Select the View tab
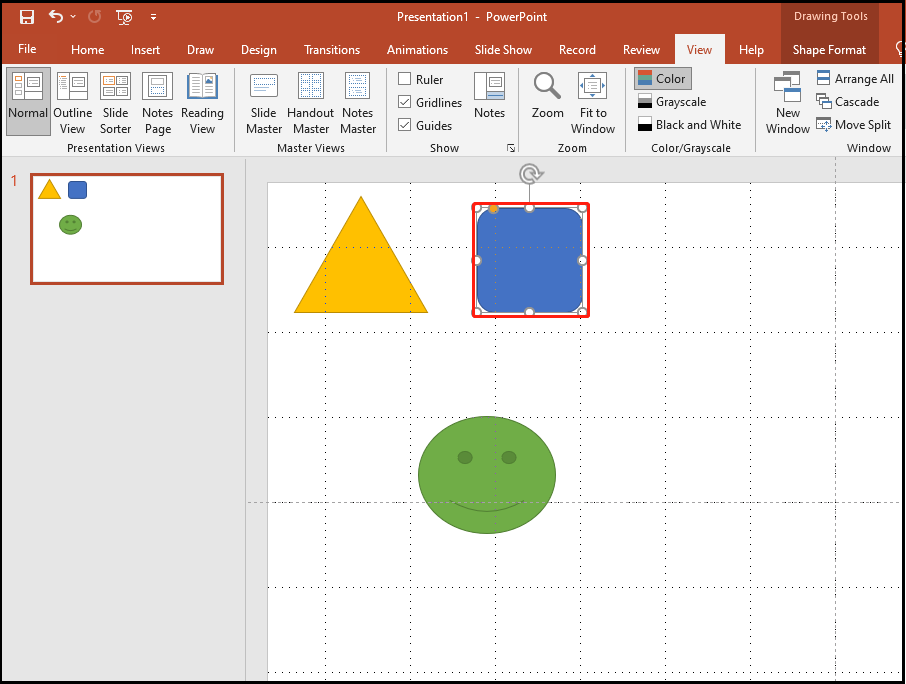Viewport: 906px width, 684px height. click(x=699, y=50)
